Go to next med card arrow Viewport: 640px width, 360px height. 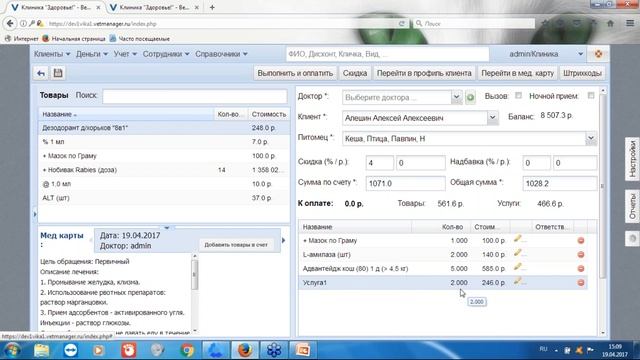(x=284, y=240)
